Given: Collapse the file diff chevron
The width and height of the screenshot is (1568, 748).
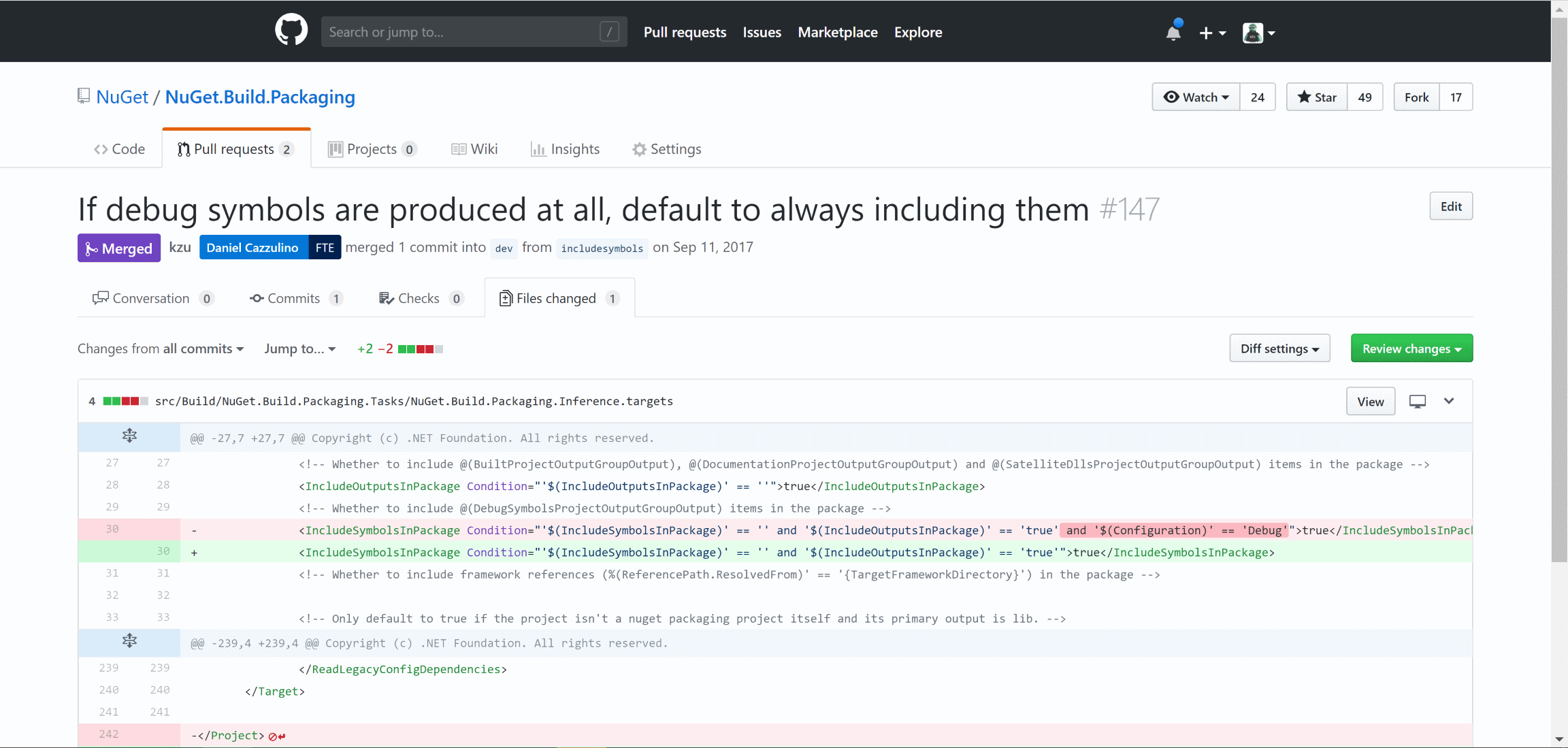Looking at the screenshot, I should [x=1449, y=401].
